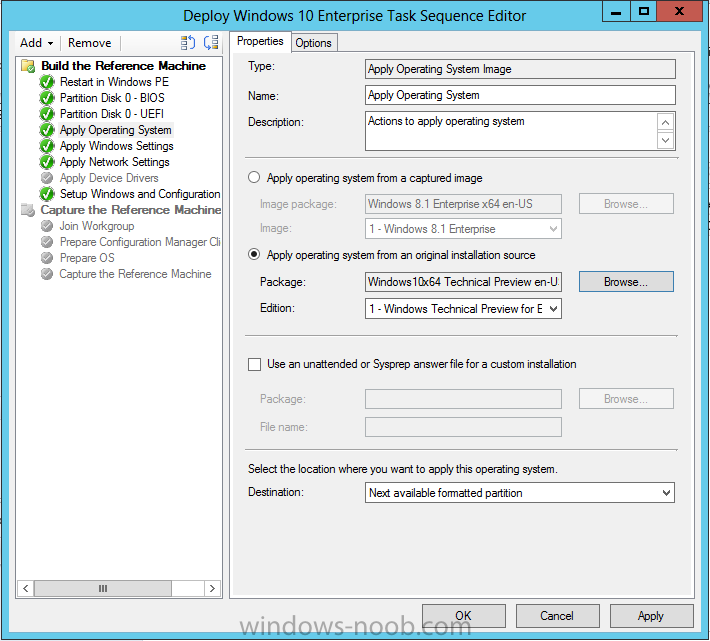Click the green check icon beside Apply Network Settings
Viewport: 710px width, 641px height.
pos(47,162)
